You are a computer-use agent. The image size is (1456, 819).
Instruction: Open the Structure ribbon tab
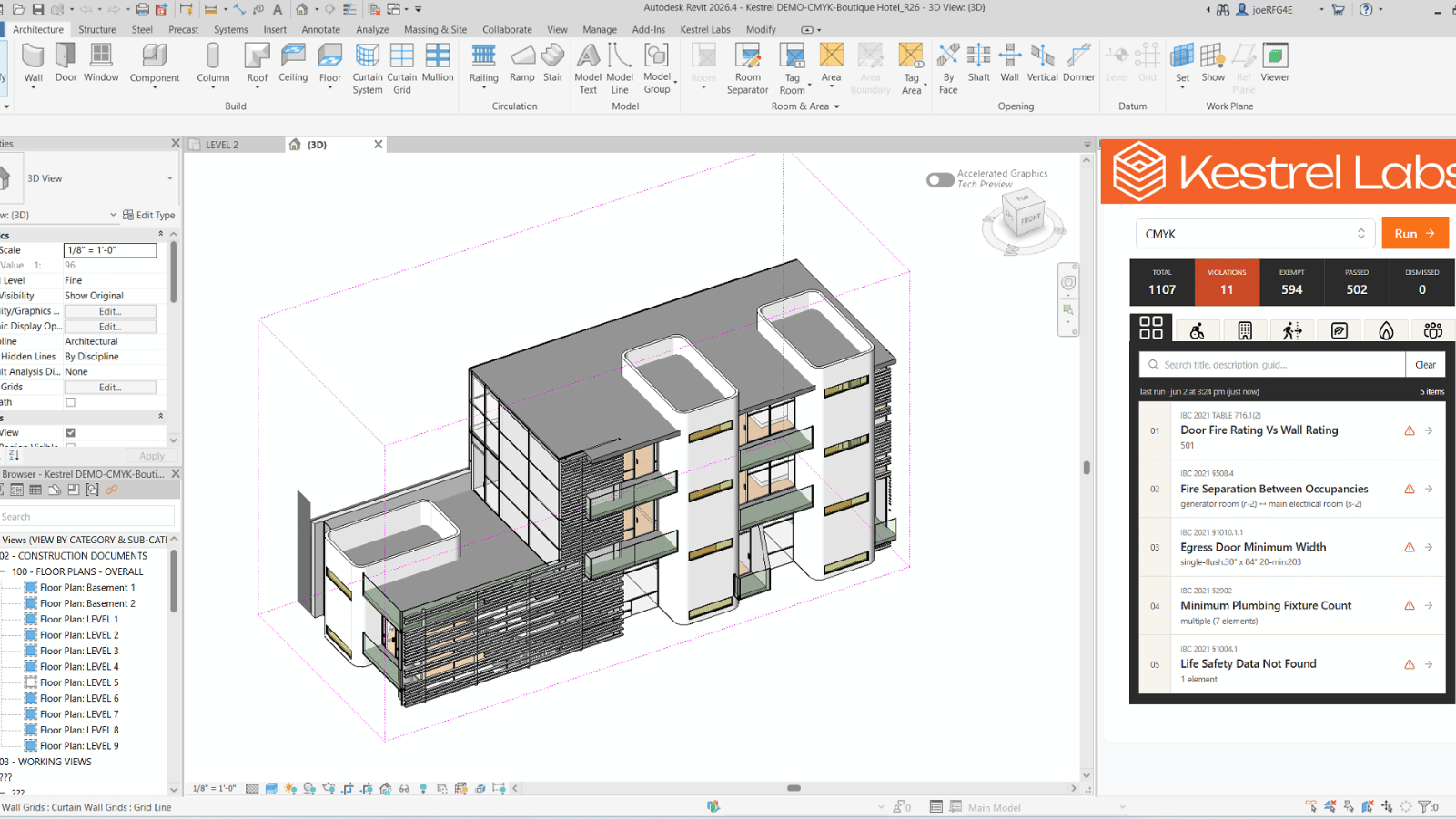click(97, 30)
